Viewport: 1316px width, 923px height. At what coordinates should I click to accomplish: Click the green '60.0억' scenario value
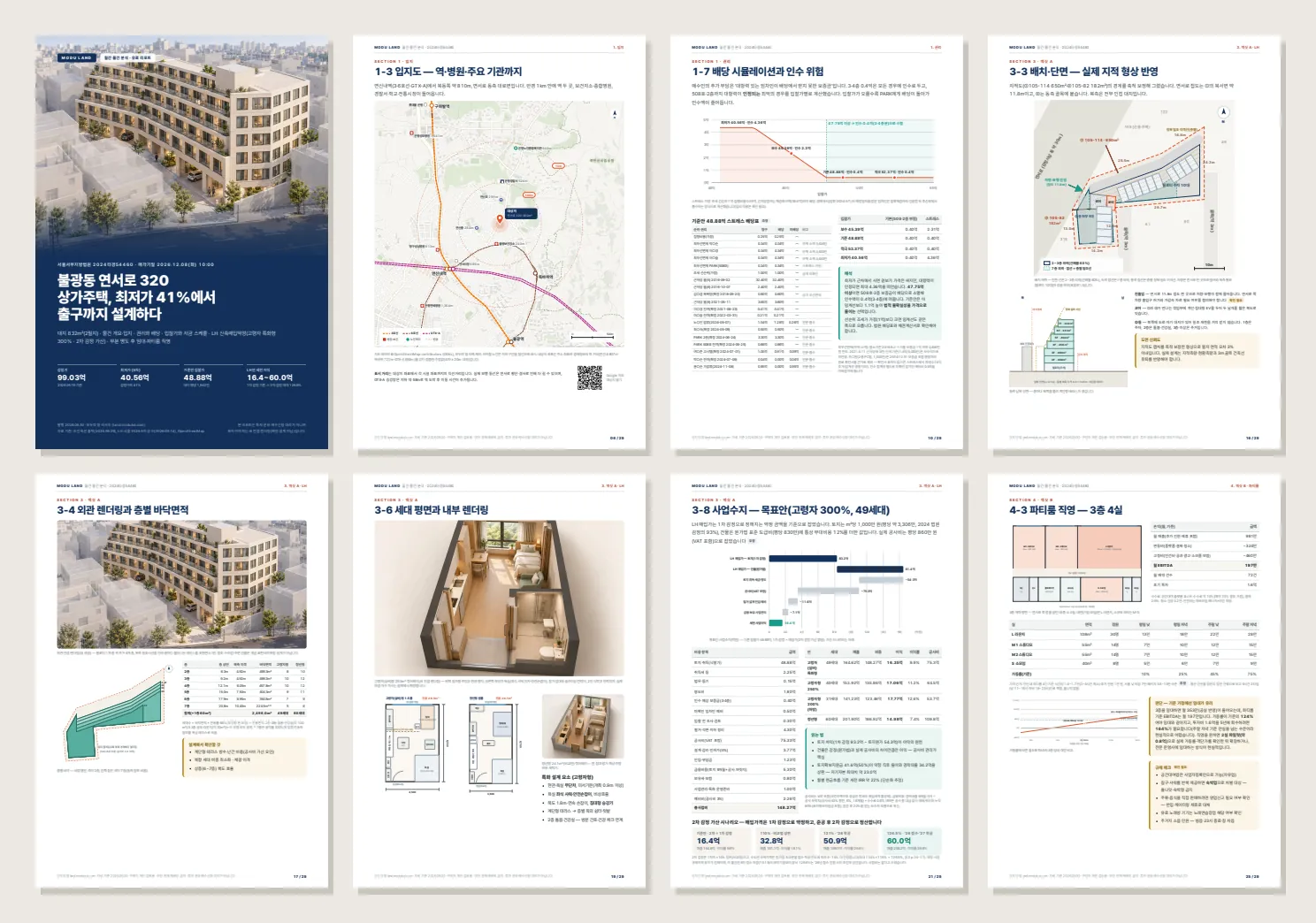[x=899, y=841]
